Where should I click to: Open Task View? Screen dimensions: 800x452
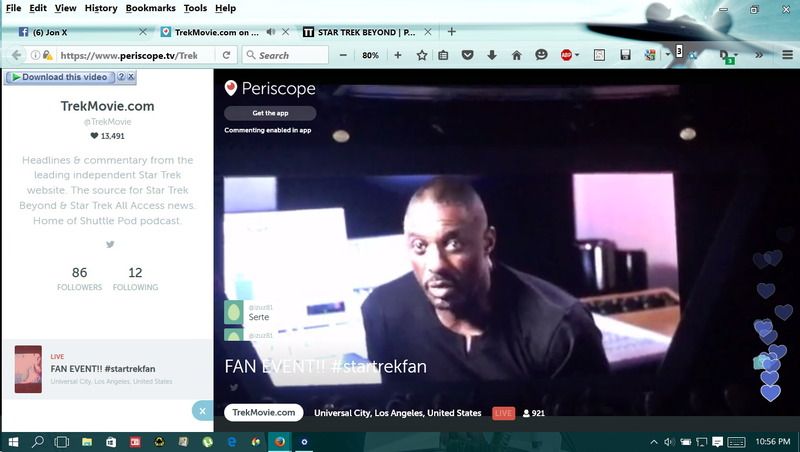62,442
